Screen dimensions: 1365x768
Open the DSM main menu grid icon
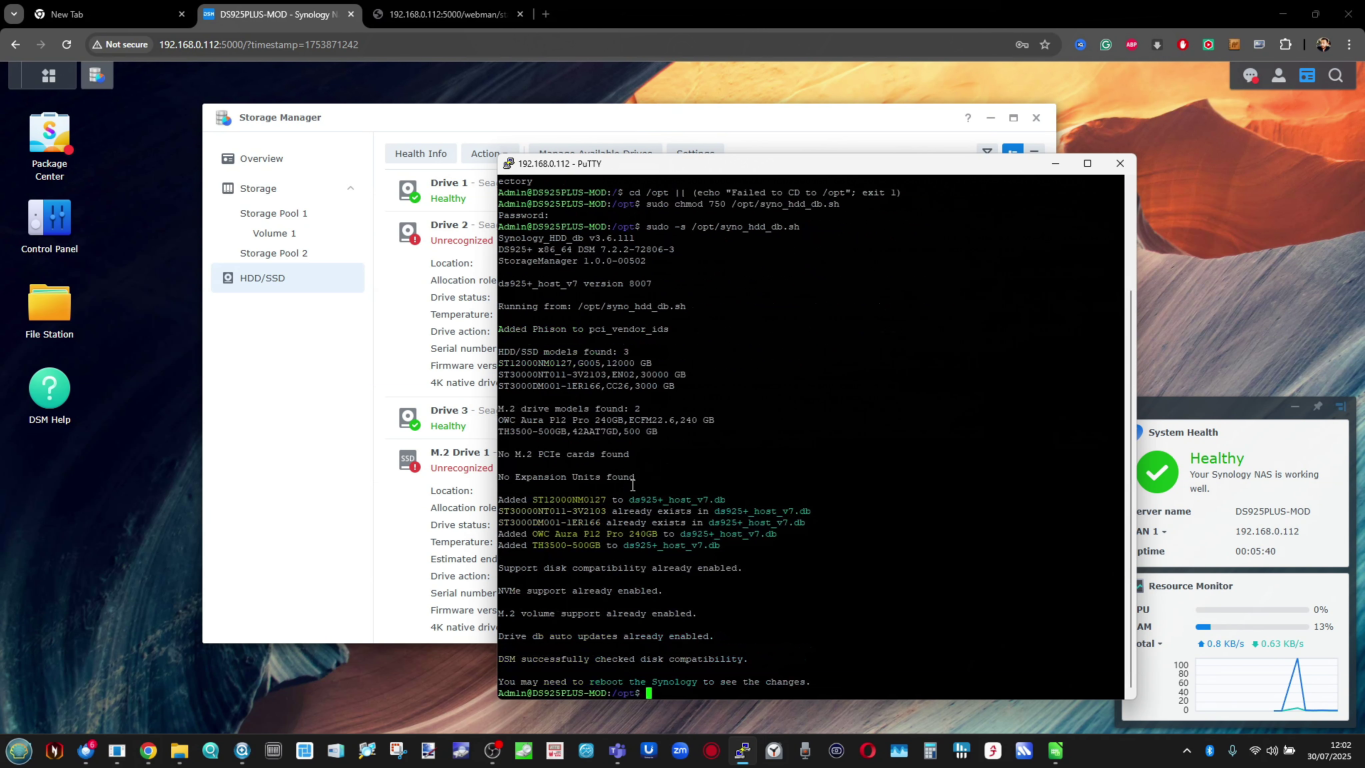click(x=48, y=75)
